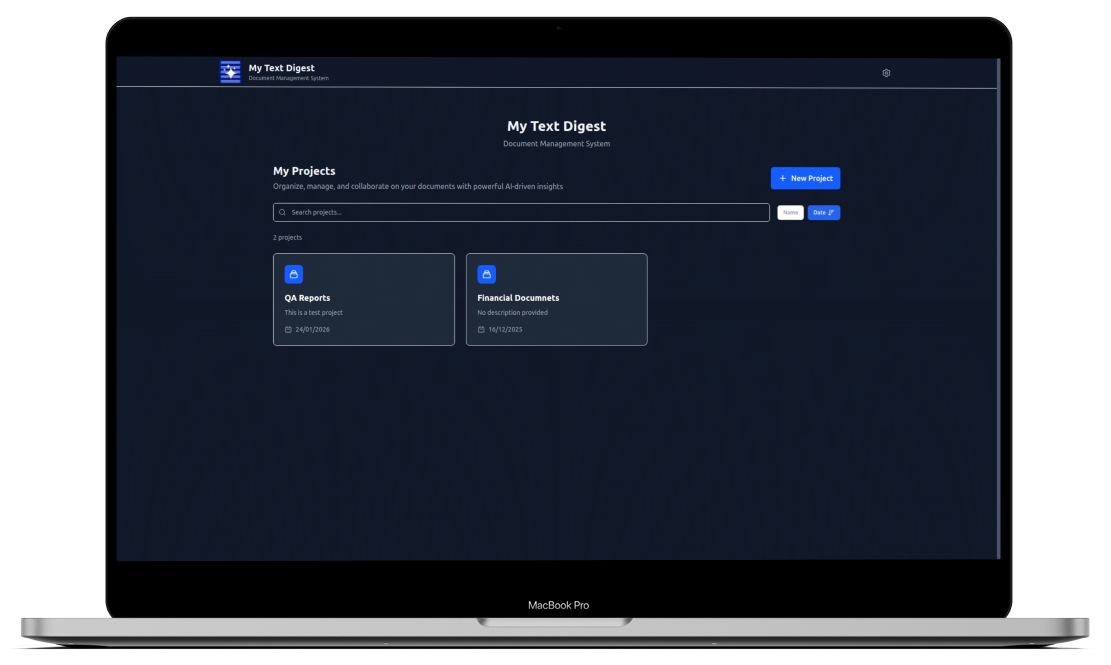
Task: Select the 'This is a test project' description
Action: tap(314, 312)
